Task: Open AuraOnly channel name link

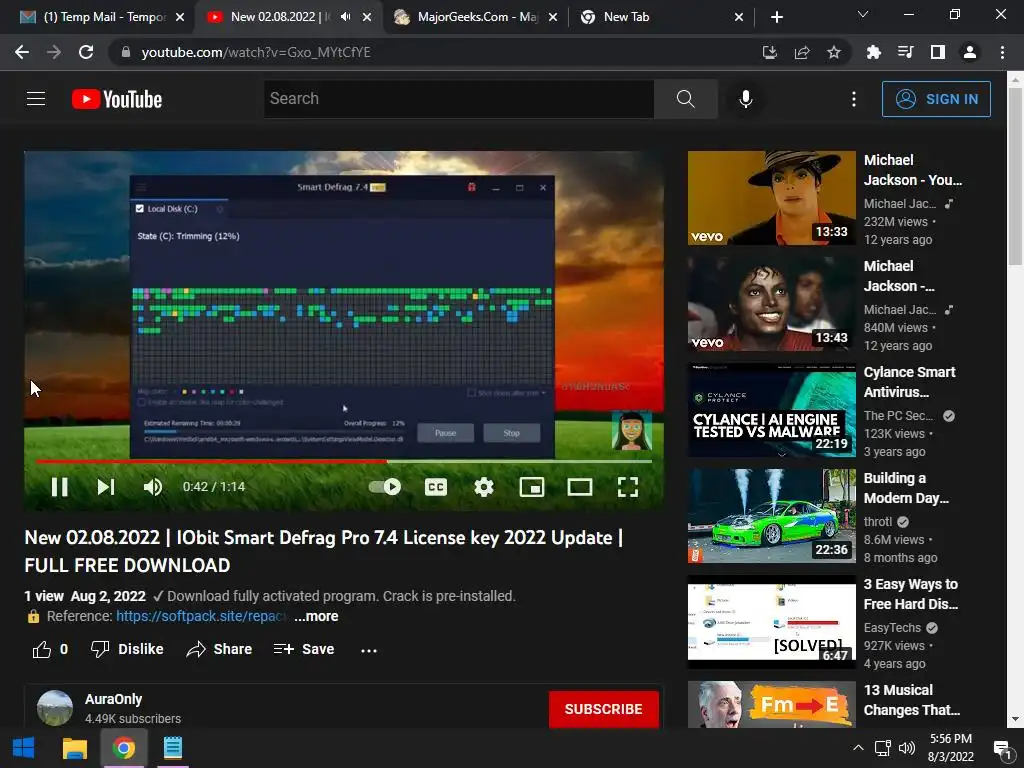Action: point(114,699)
